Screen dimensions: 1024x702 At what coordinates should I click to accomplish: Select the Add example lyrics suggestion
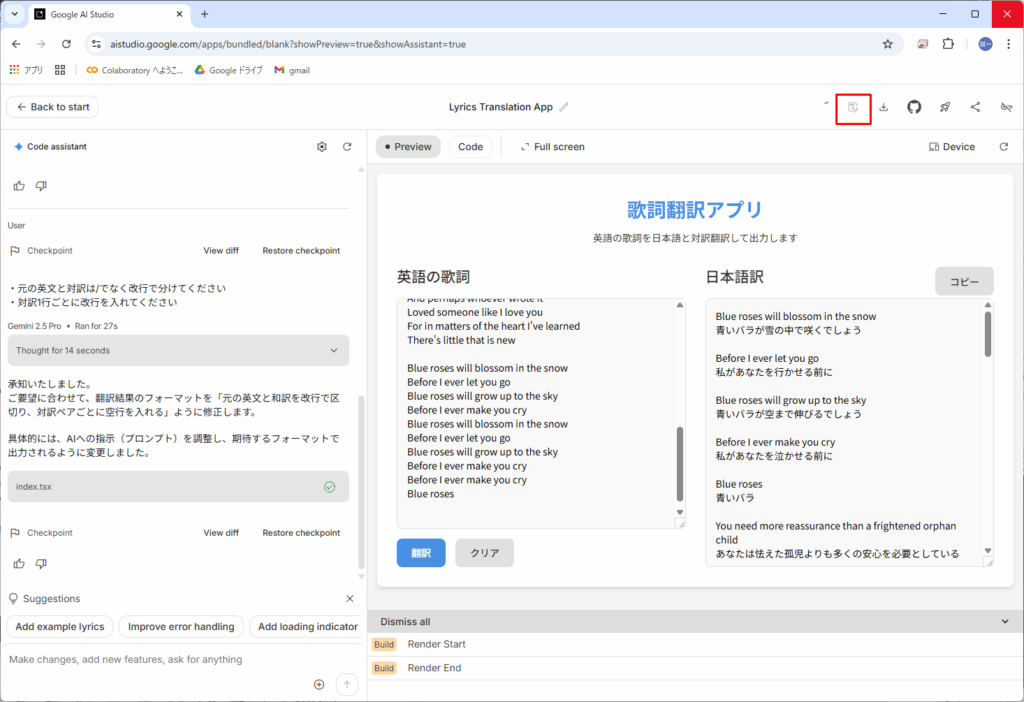(x=60, y=626)
